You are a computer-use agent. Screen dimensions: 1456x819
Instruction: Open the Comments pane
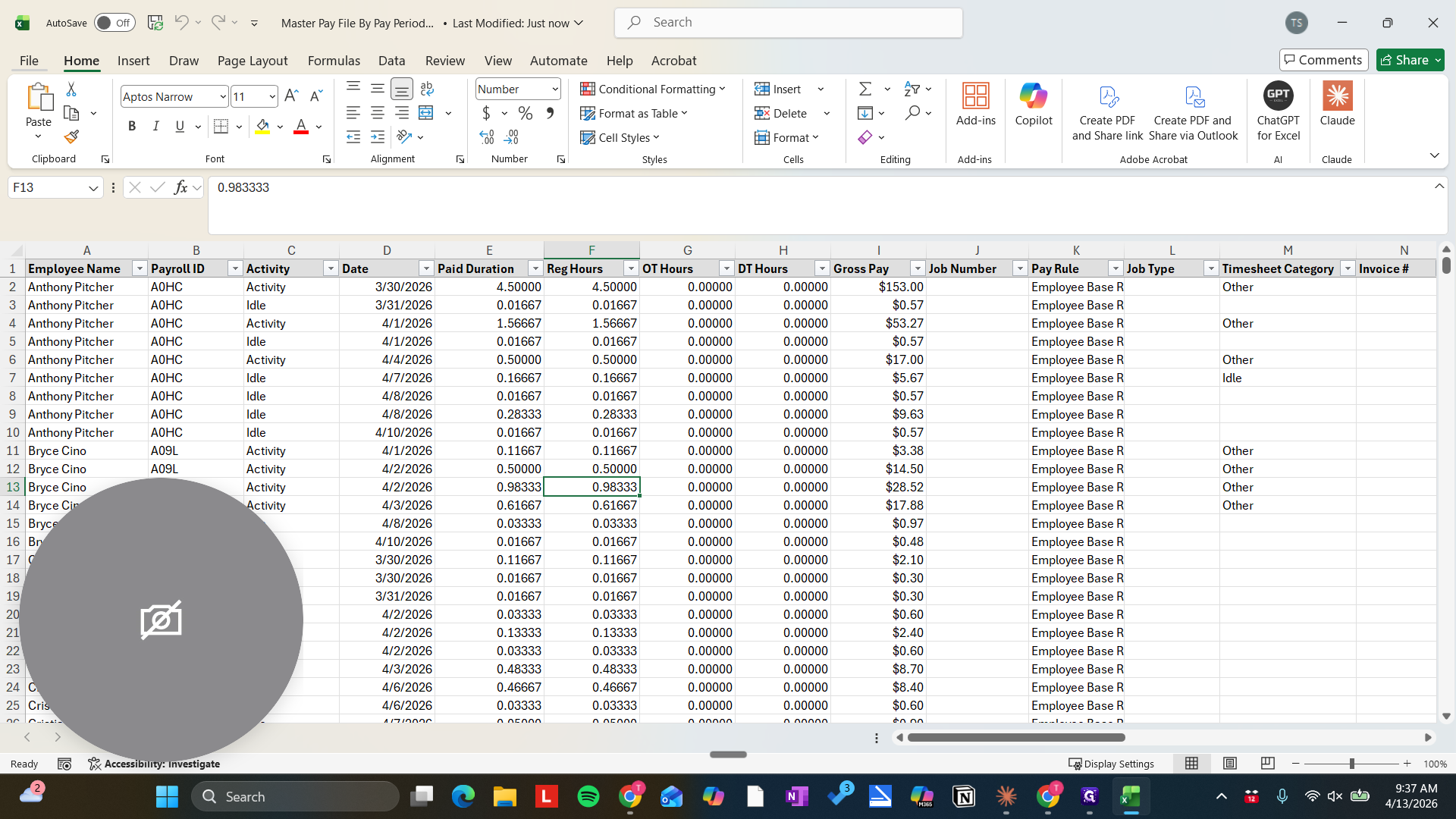1323,60
